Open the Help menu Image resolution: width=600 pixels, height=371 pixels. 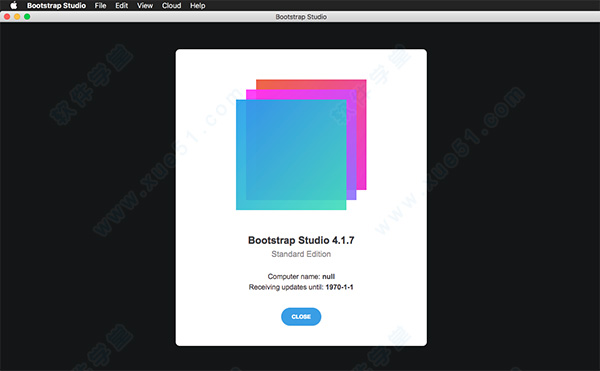197,5
